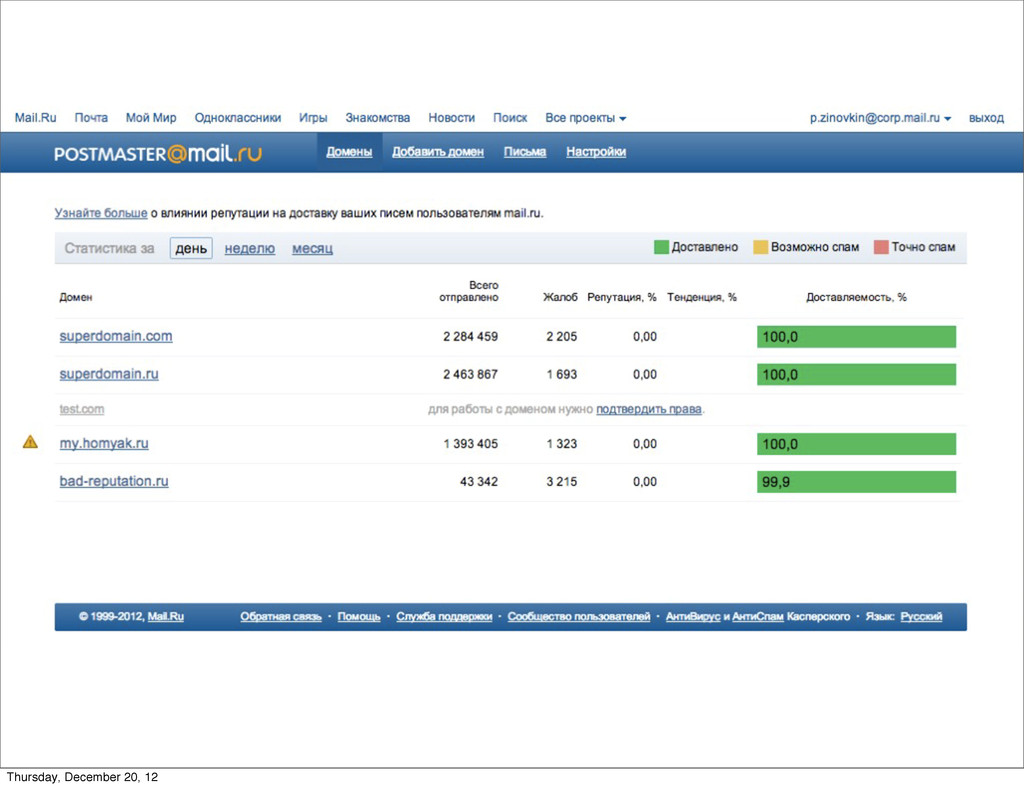Select the день statistics period
Image resolution: width=1024 pixels, height=788 pixels.
click(x=191, y=248)
